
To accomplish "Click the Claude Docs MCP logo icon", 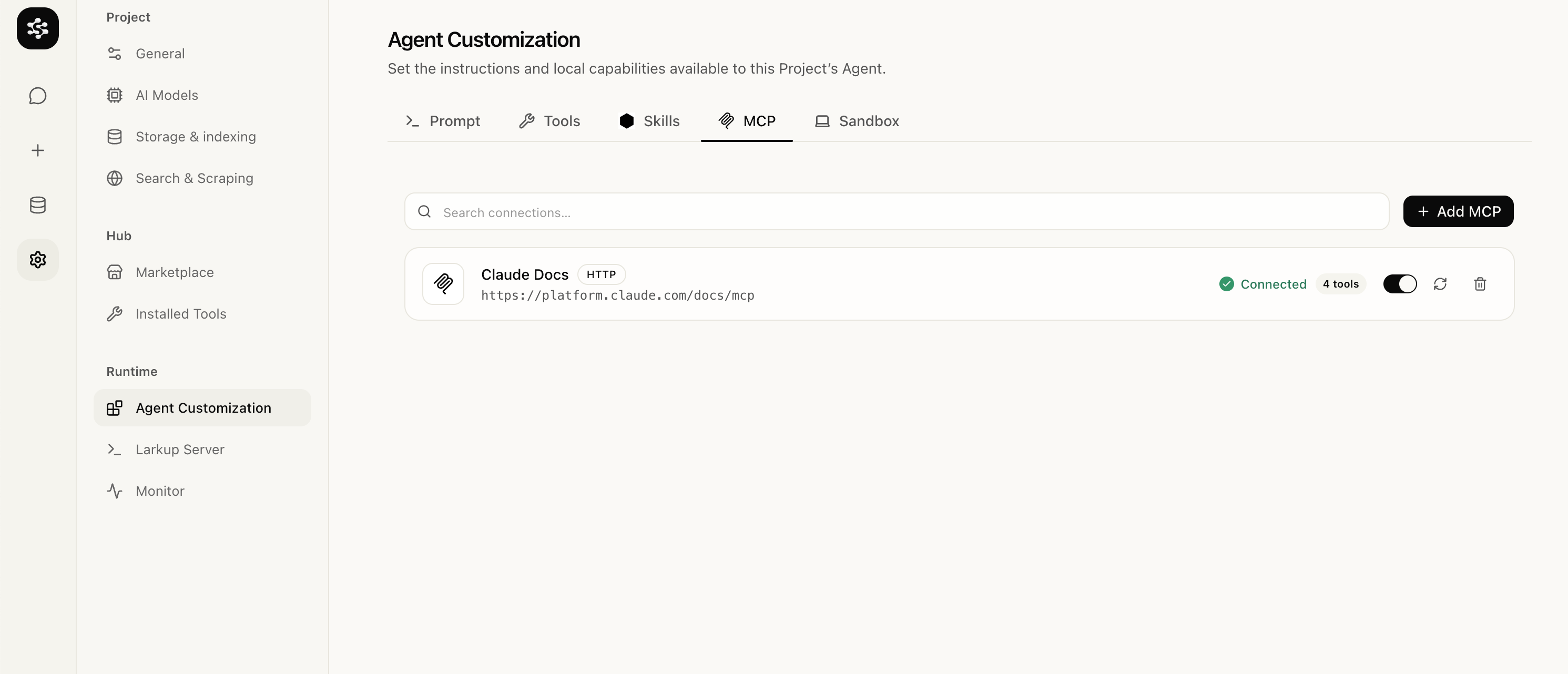I will (x=443, y=284).
